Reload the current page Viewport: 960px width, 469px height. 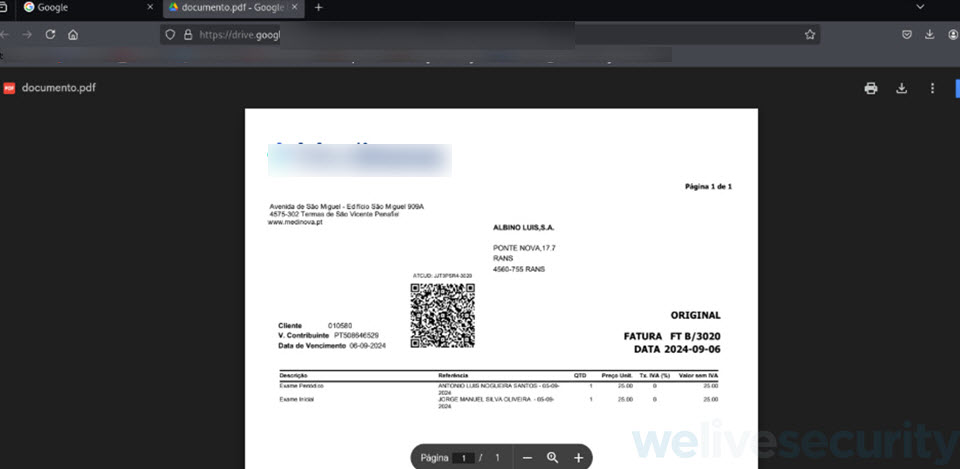(x=50, y=34)
